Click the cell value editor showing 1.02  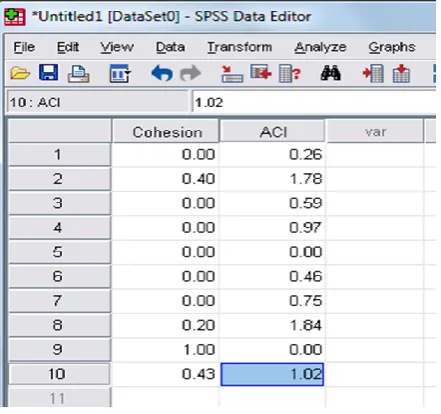pyautogui.click(x=314, y=102)
